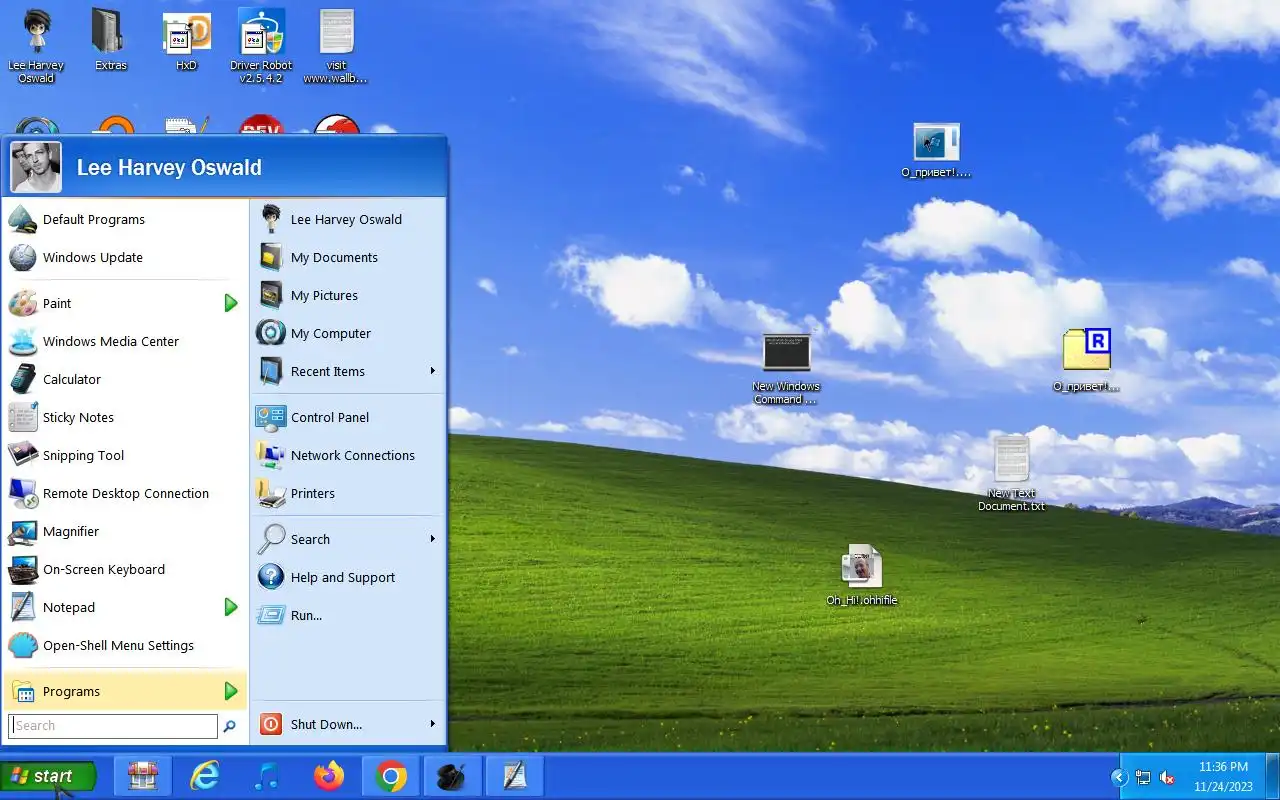
Task: Click the muted volume tray icon
Action: click(x=1167, y=777)
